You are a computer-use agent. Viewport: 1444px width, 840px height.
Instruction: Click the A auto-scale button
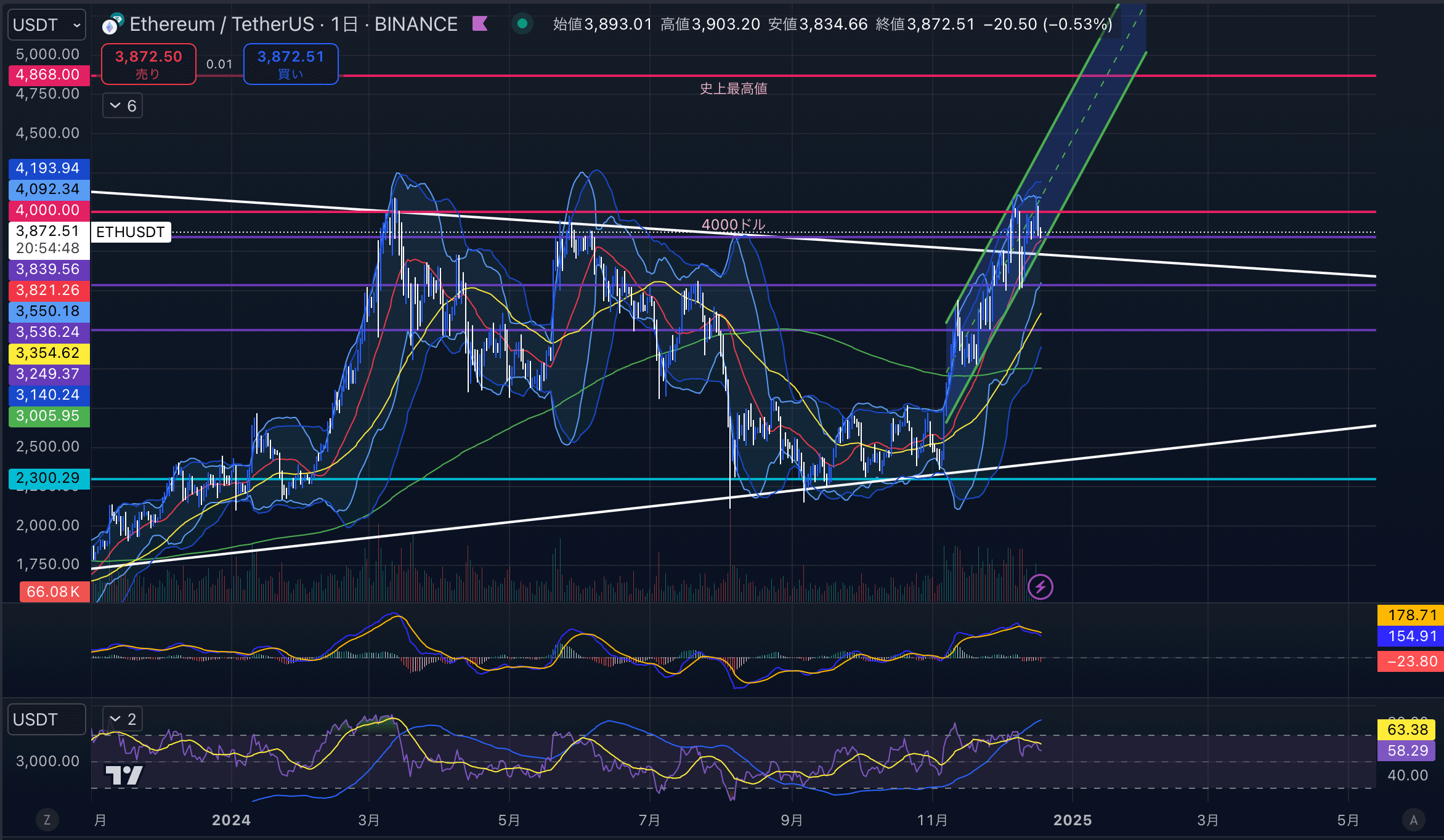(1414, 820)
